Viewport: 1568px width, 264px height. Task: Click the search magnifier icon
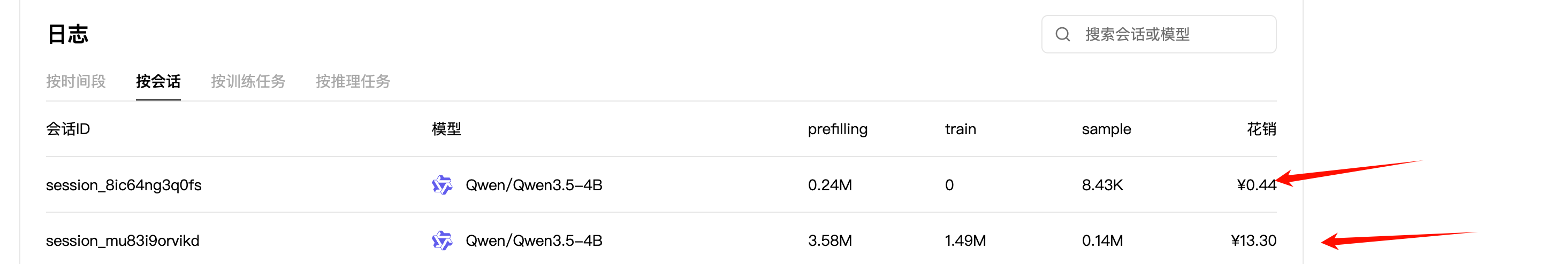click(x=1062, y=35)
